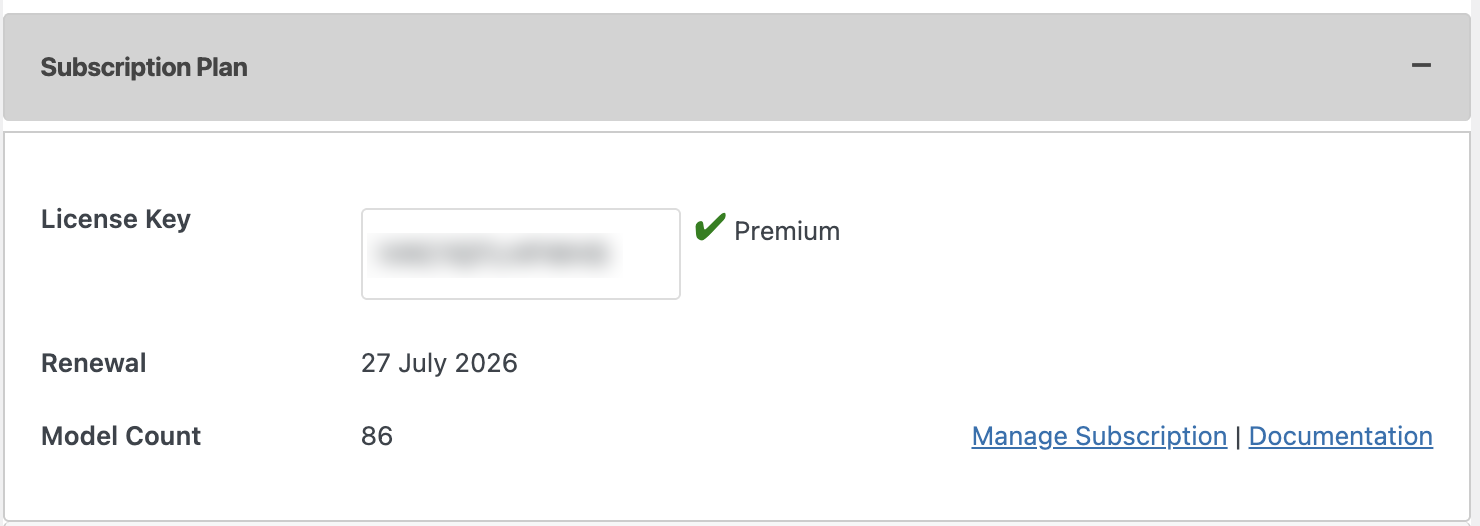Click the blurred license key text
The image size is (1480, 526).
coord(489,254)
